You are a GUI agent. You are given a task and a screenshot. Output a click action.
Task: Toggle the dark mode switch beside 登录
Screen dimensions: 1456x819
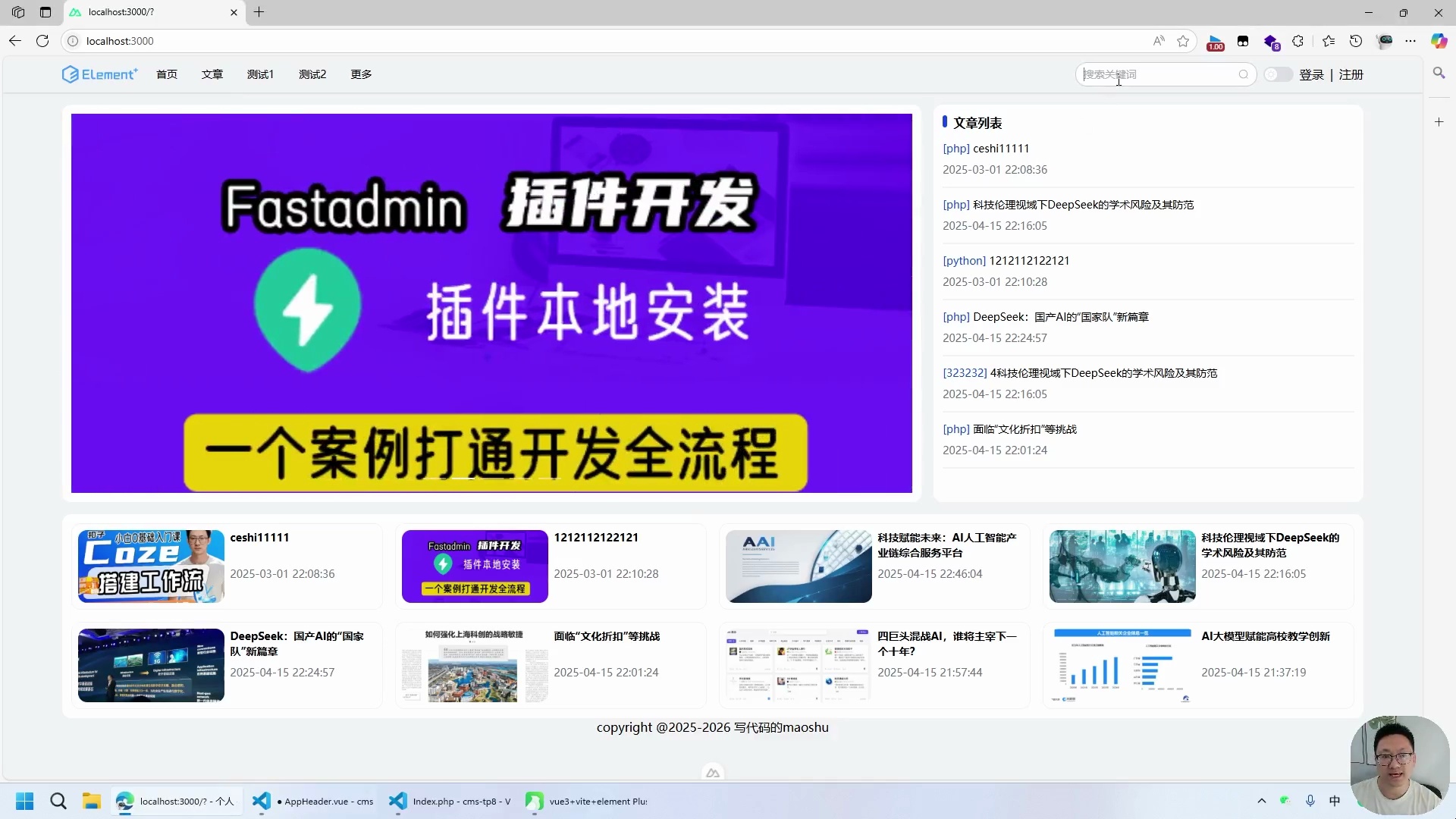click(x=1278, y=74)
